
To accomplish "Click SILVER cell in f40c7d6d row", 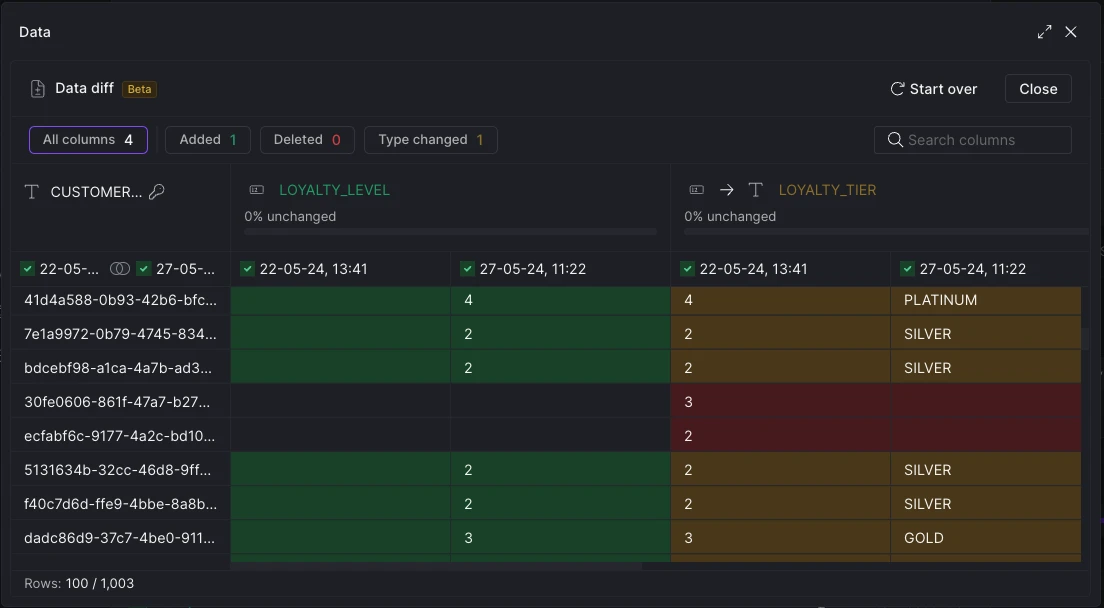I will coord(986,504).
